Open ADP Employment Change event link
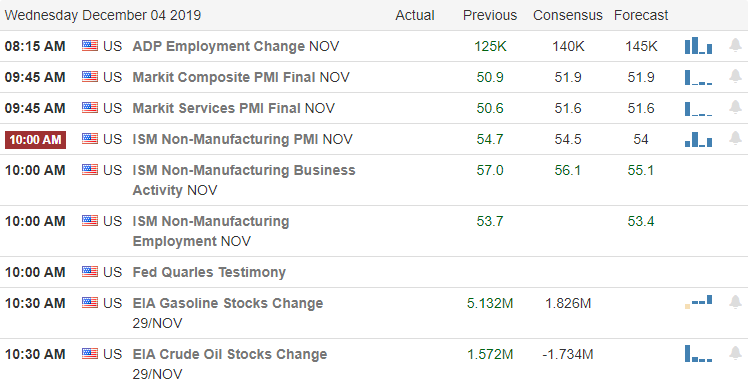748x389 pixels. point(236,46)
